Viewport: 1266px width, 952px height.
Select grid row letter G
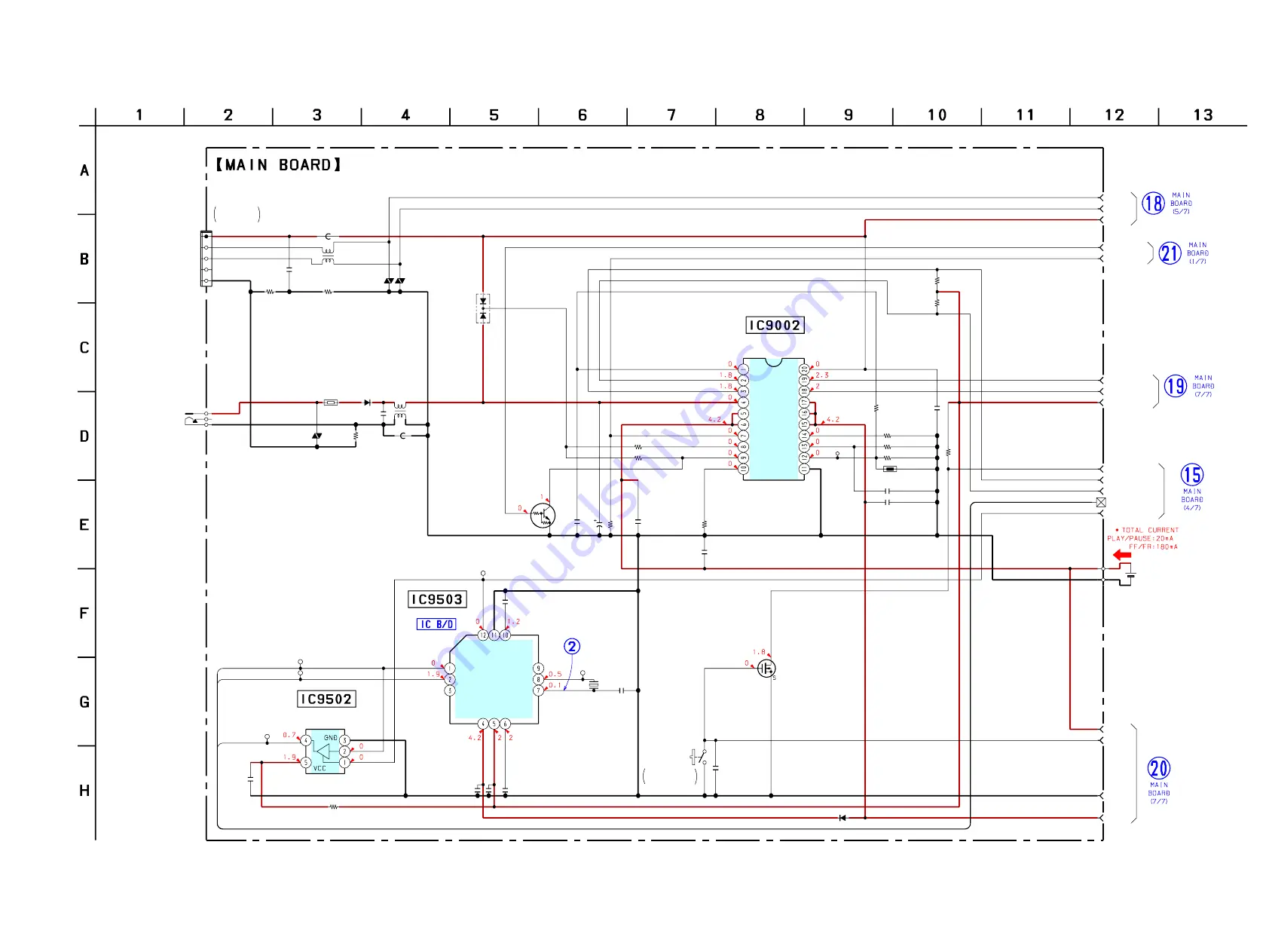click(84, 703)
